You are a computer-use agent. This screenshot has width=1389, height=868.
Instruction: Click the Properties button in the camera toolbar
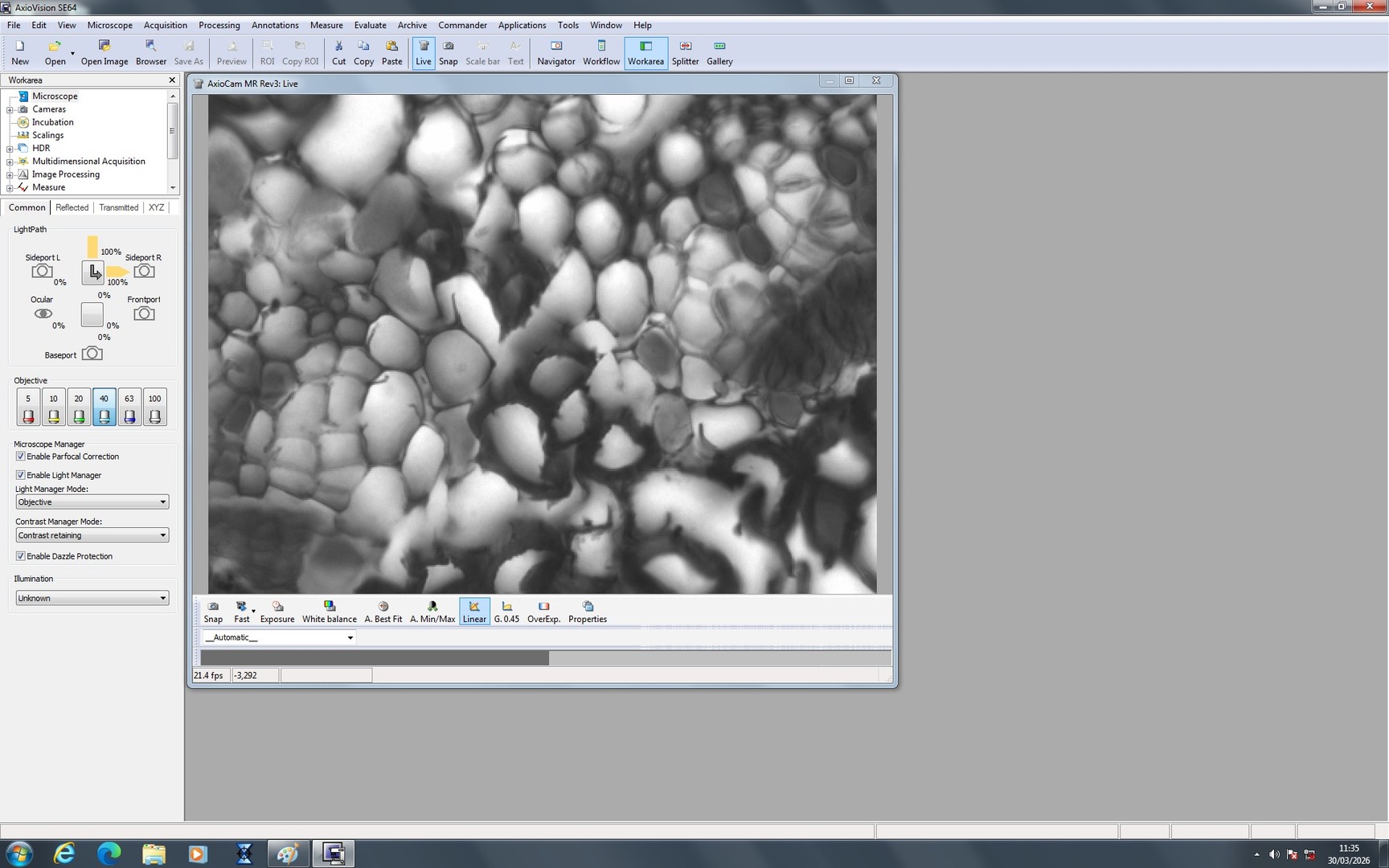pos(587,611)
